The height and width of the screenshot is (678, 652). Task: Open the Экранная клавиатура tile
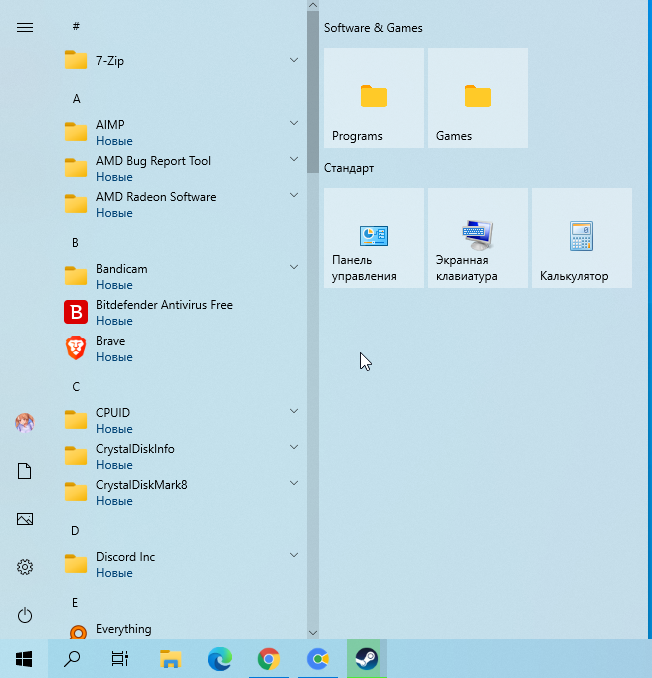478,238
